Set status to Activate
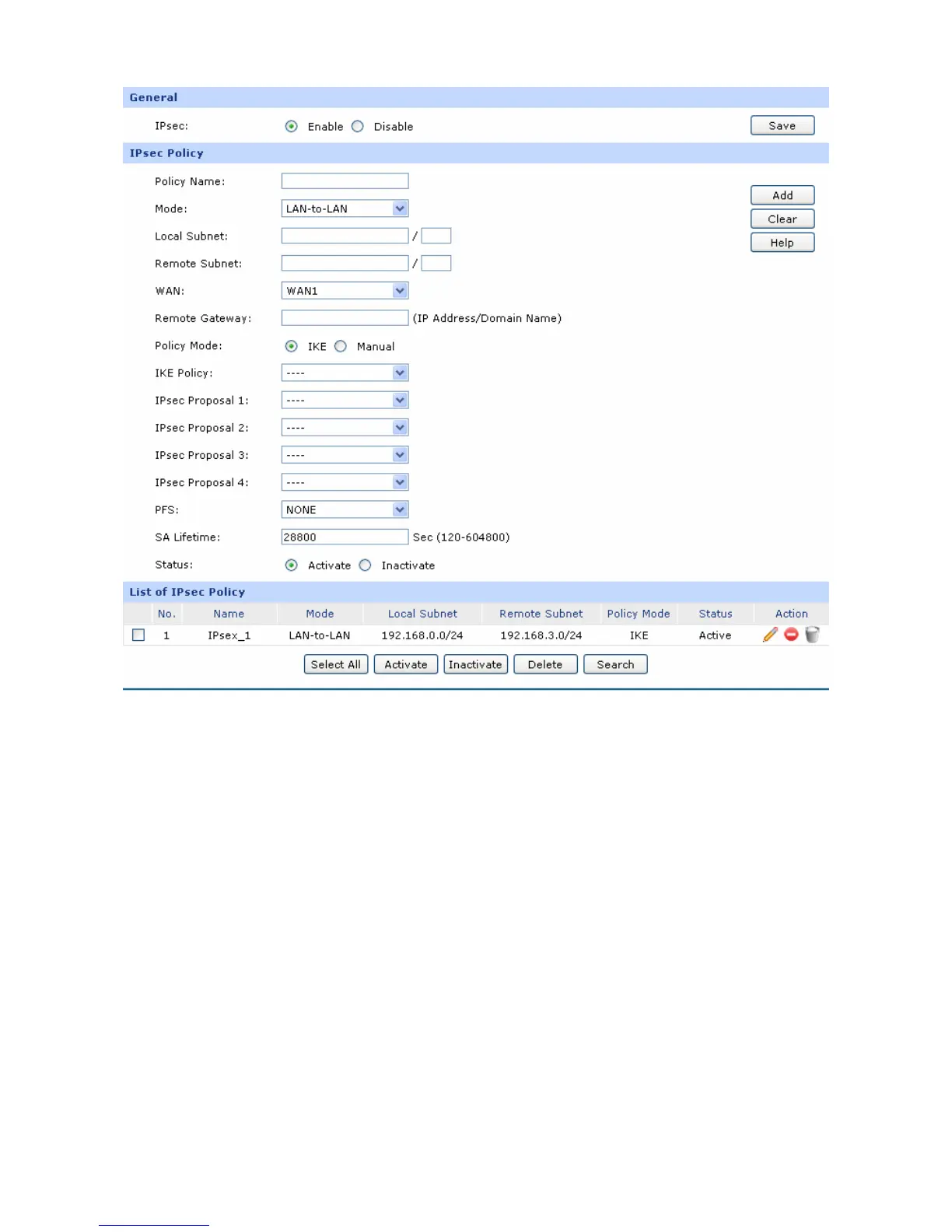952x1232 pixels. [291, 565]
